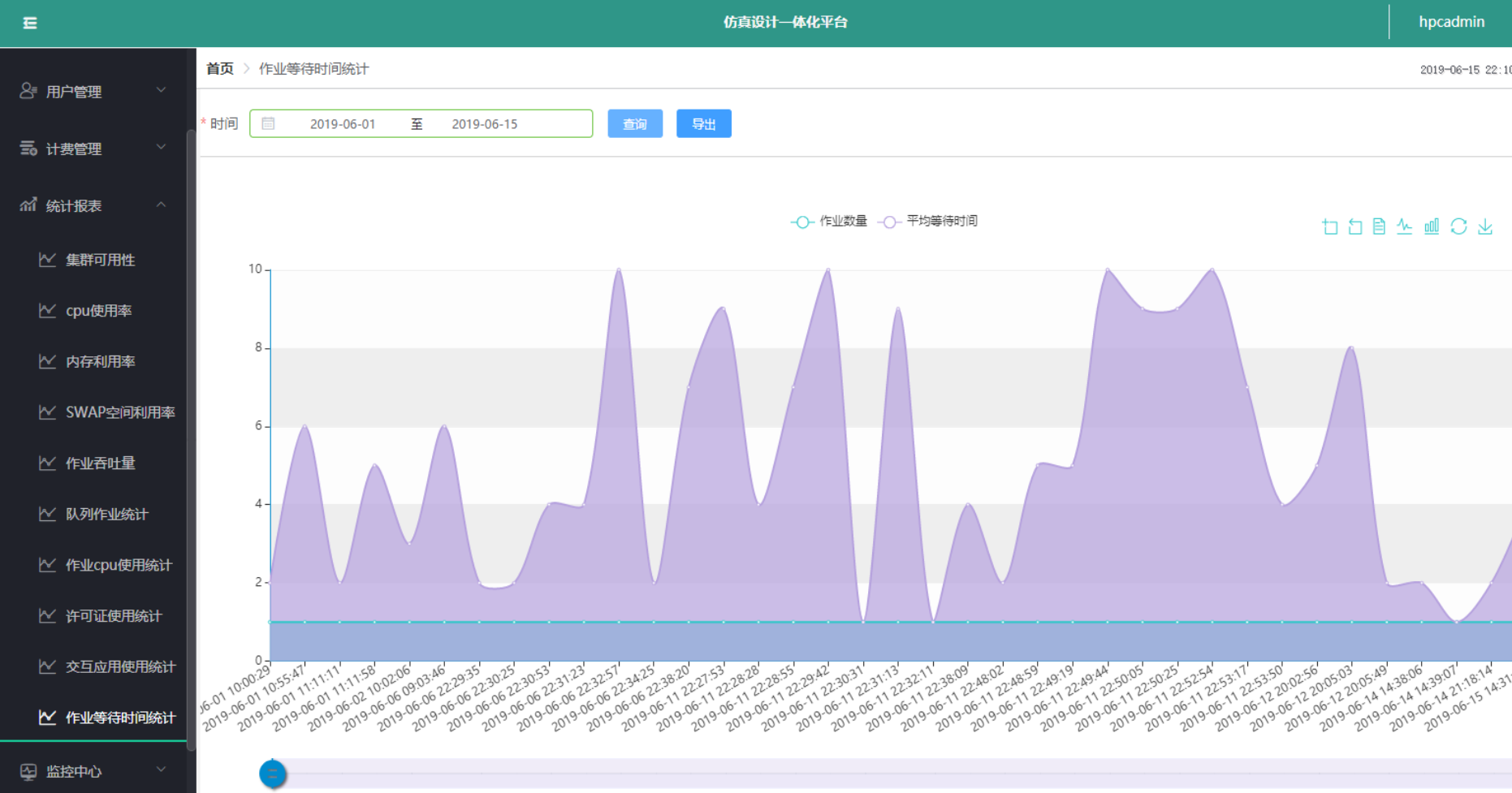Click the 查询 query button
Screen dimensions: 1512x793
tap(635, 123)
